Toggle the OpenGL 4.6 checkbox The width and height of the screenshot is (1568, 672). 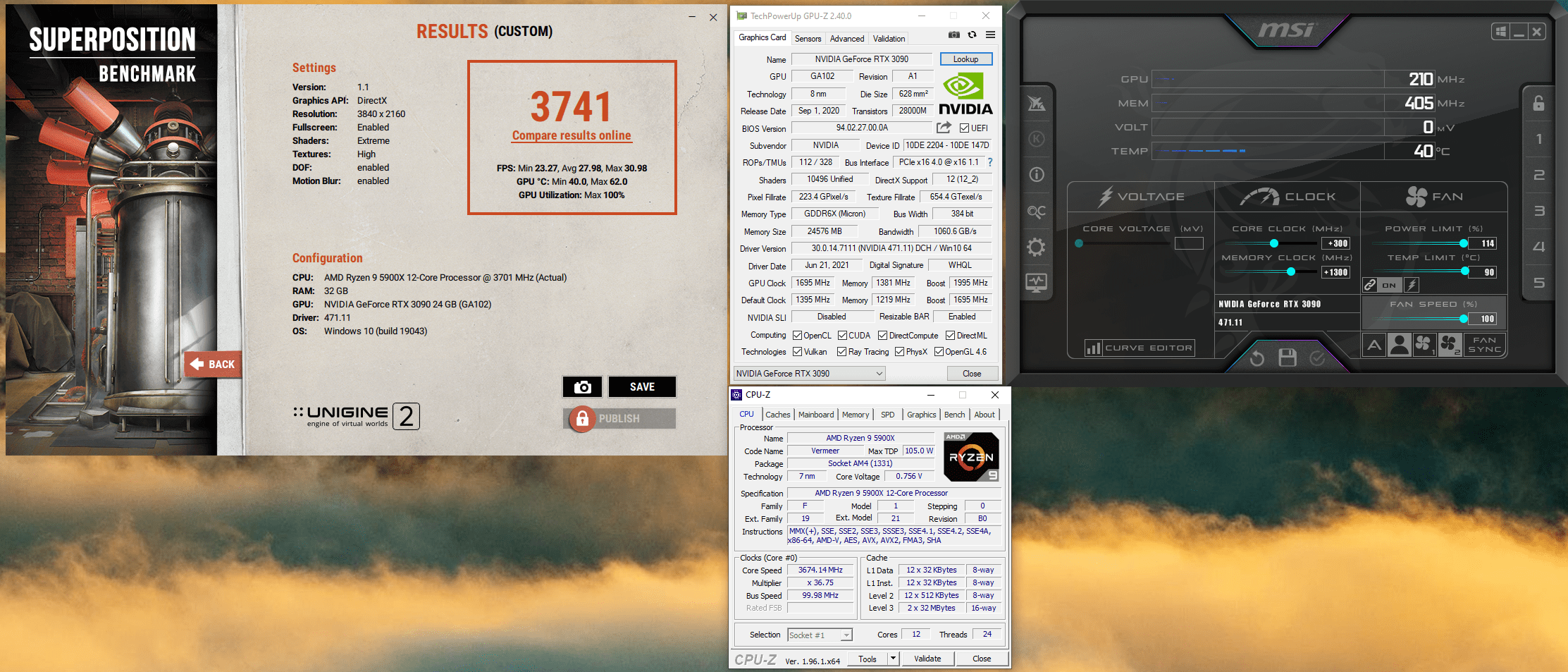click(939, 352)
